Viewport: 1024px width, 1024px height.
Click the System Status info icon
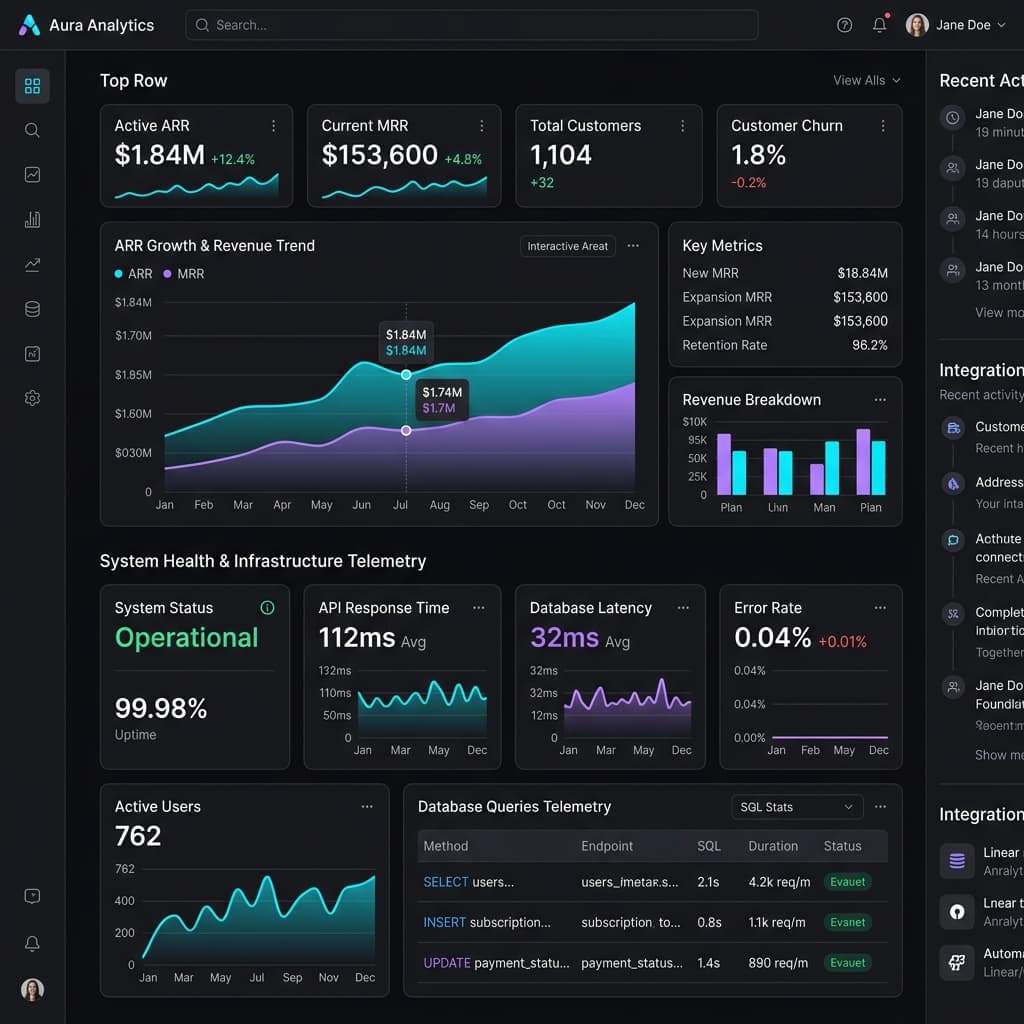(x=267, y=607)
